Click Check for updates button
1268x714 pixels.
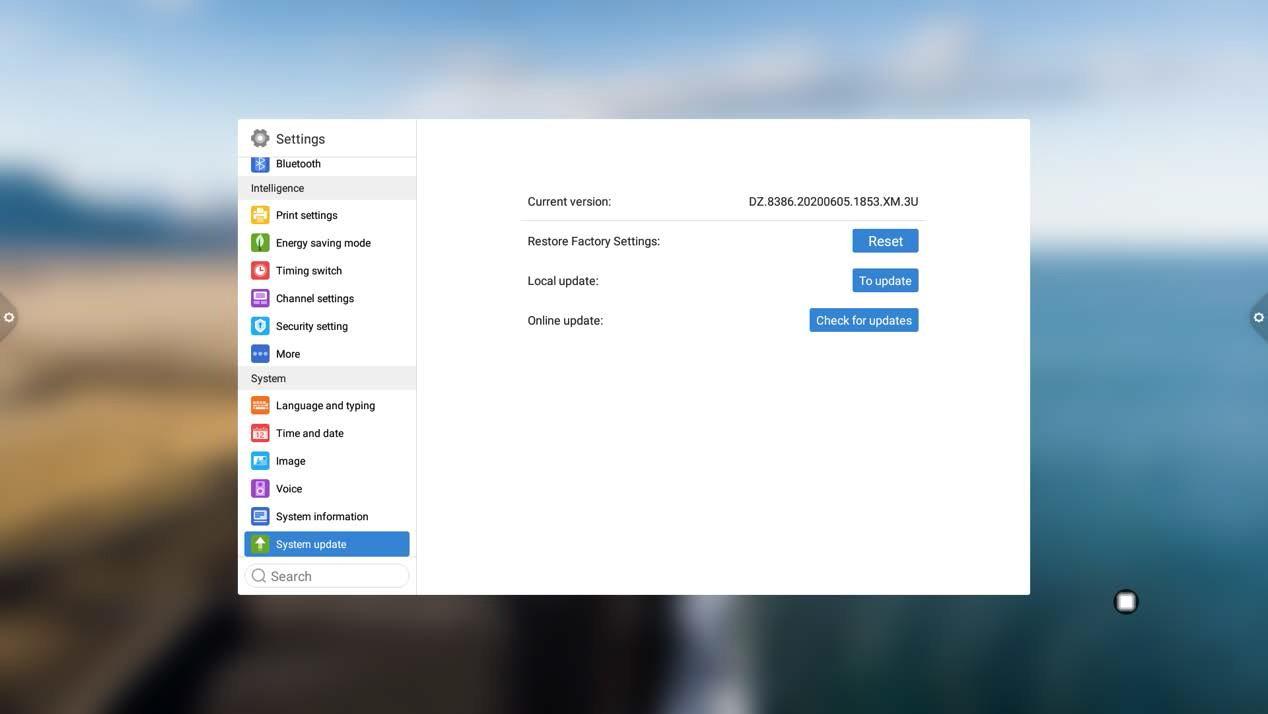(x=863, y=321)
